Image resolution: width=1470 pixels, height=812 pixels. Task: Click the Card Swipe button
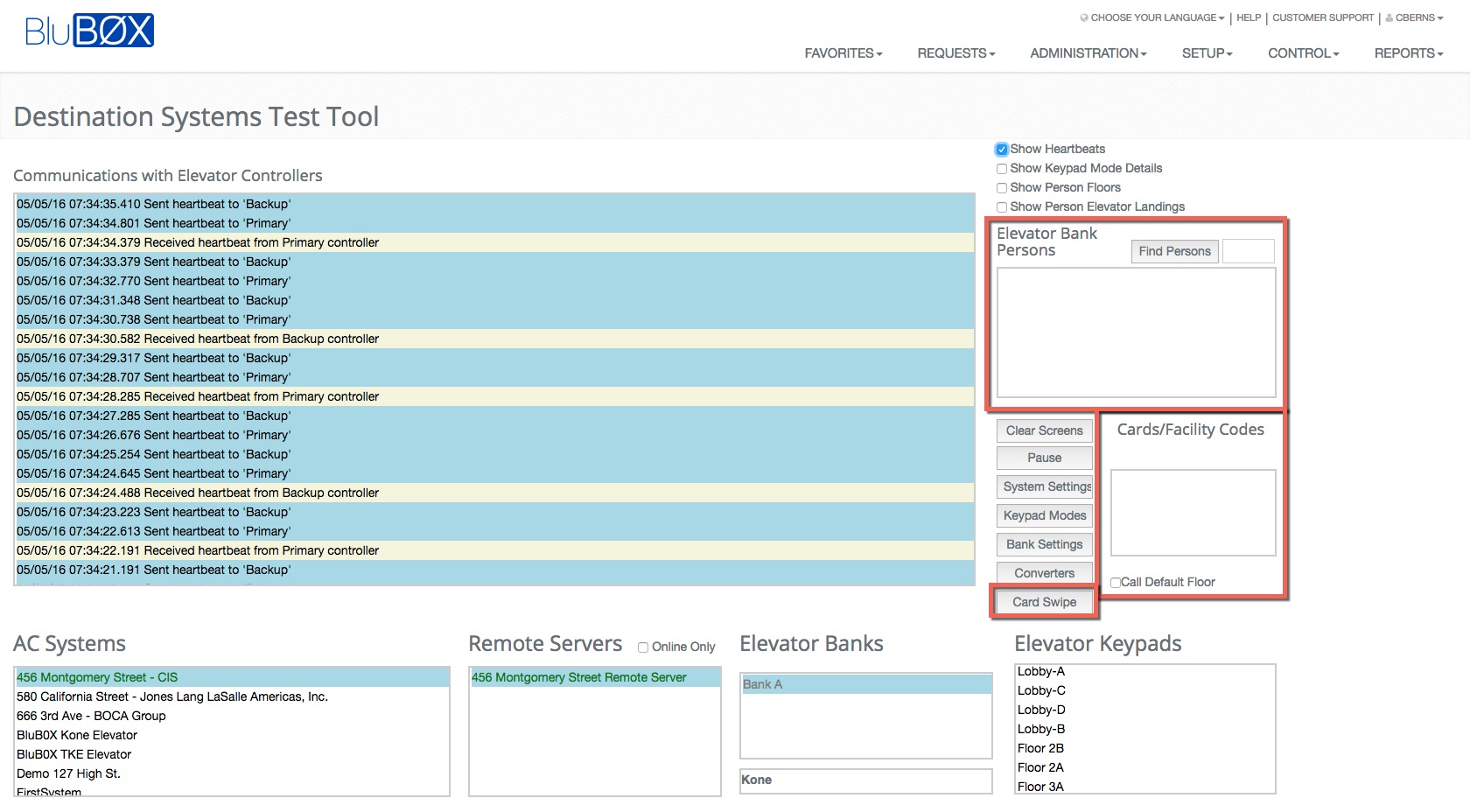point(1044,602)
